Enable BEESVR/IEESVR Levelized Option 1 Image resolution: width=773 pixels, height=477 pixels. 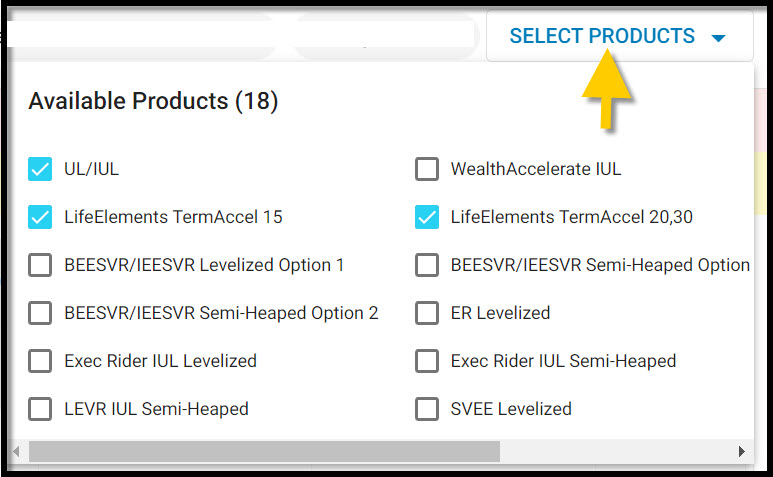click(40, 265)
